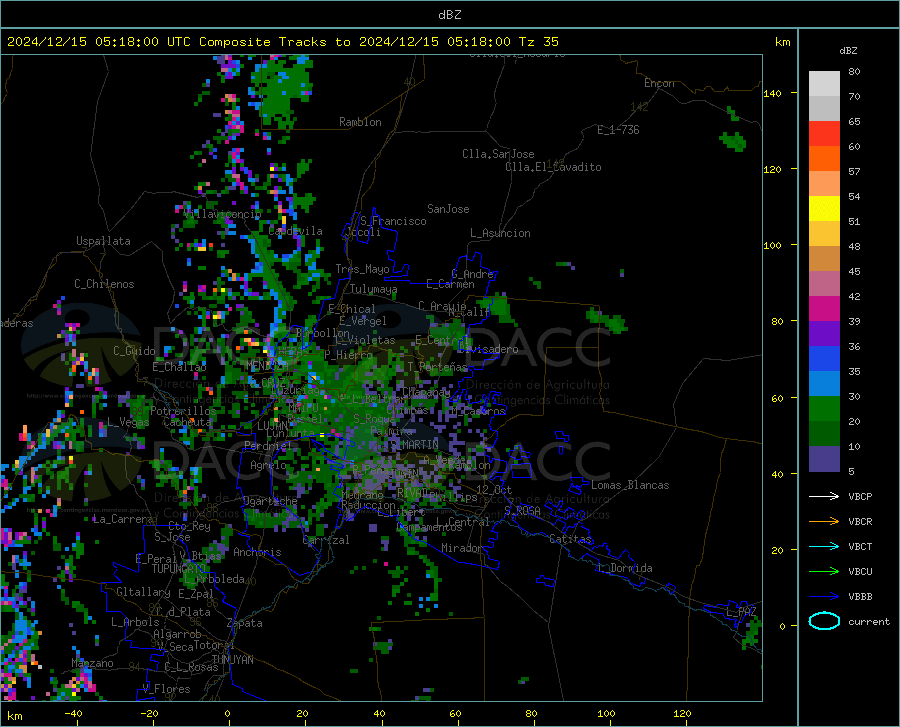This screenshot has height=727, width=900.
Task: Click the 'Tulumaya' map label
Action: (x=373, y=289)
